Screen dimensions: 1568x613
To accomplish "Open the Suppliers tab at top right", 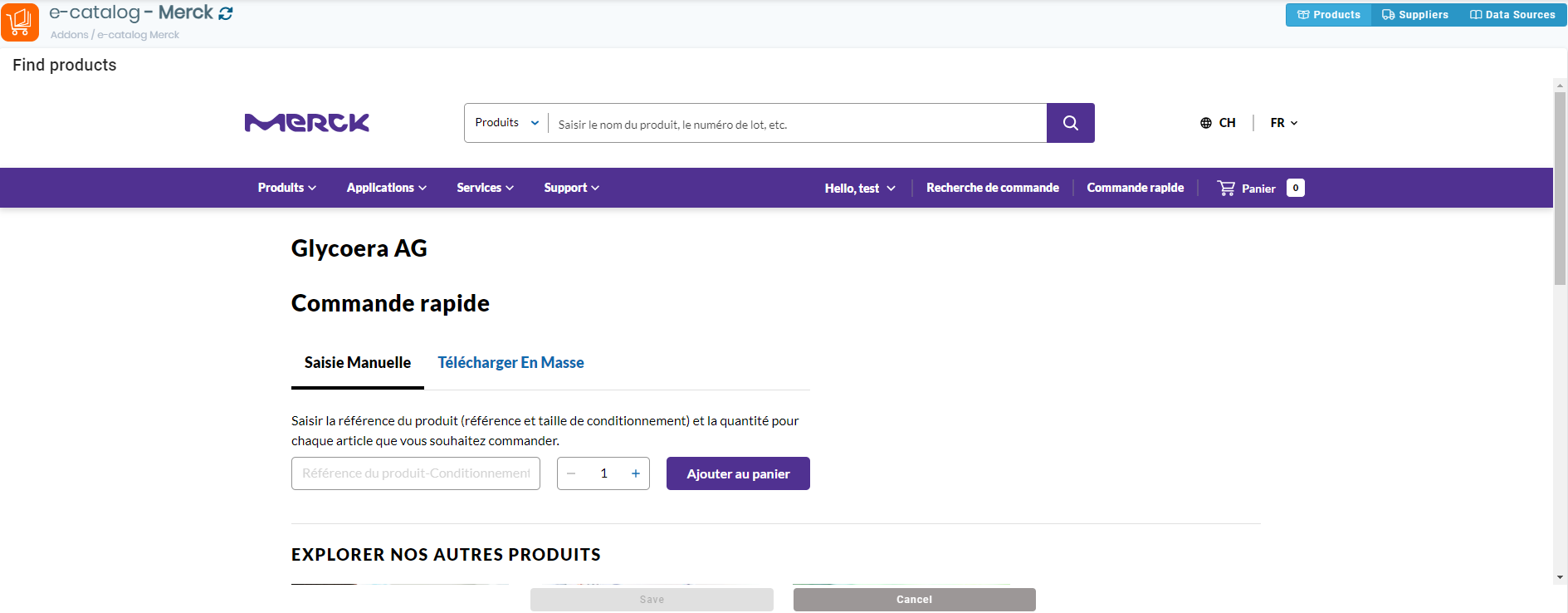I will coord(1415,15).
